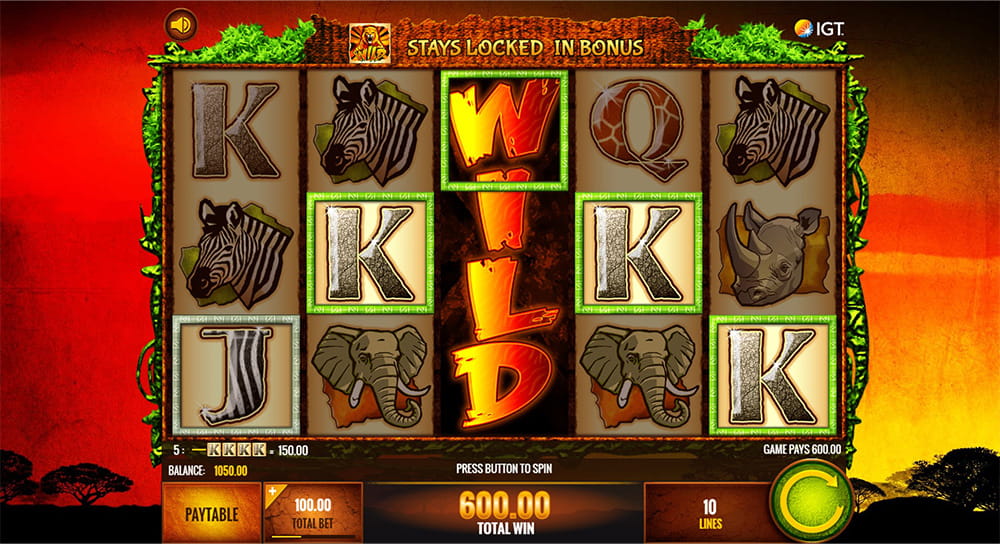
Task: Click the stacked WILD center reel
Action: pyautogui.click(x=504, y=253)
